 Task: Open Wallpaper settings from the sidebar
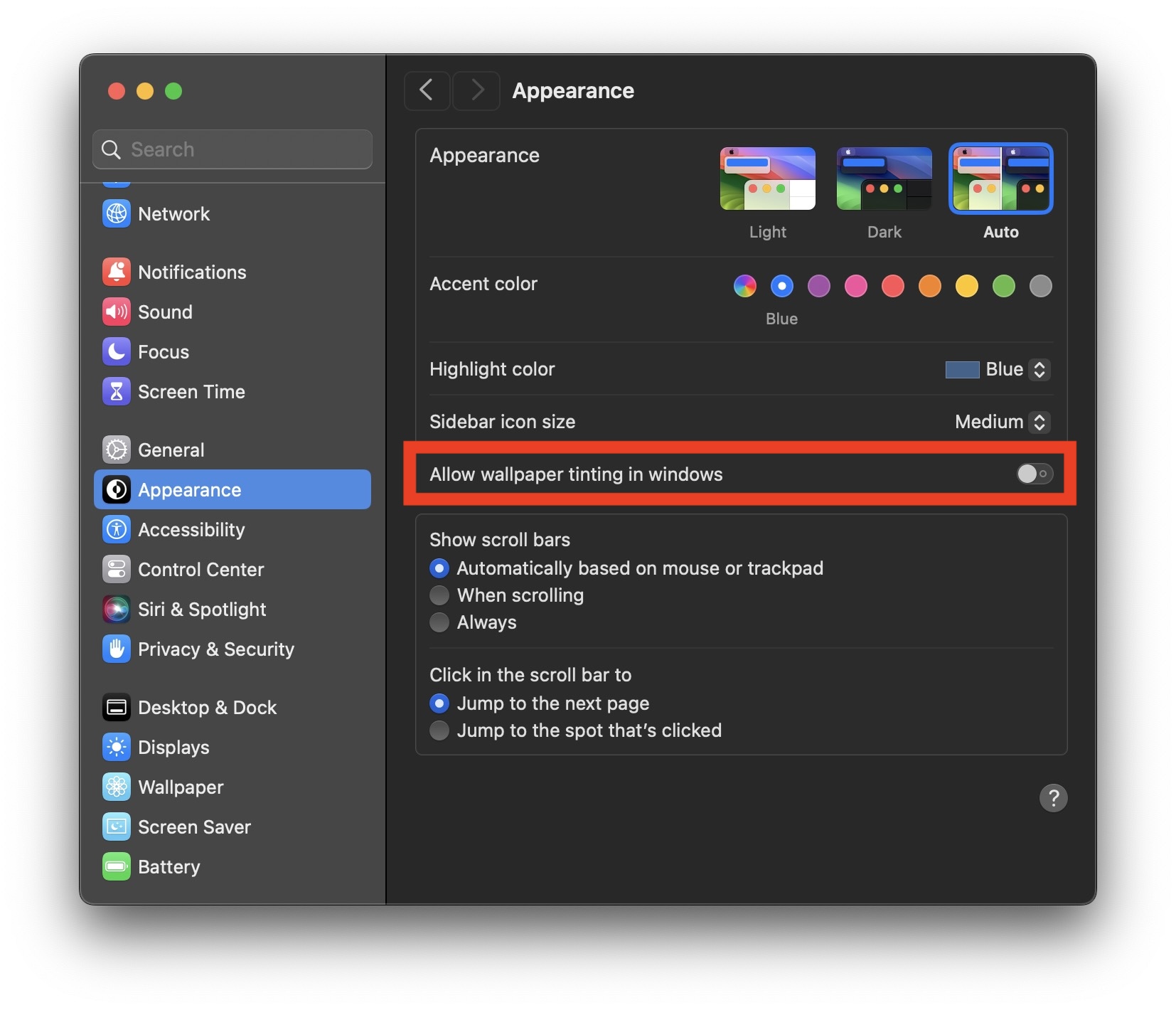tap(181, 787)
